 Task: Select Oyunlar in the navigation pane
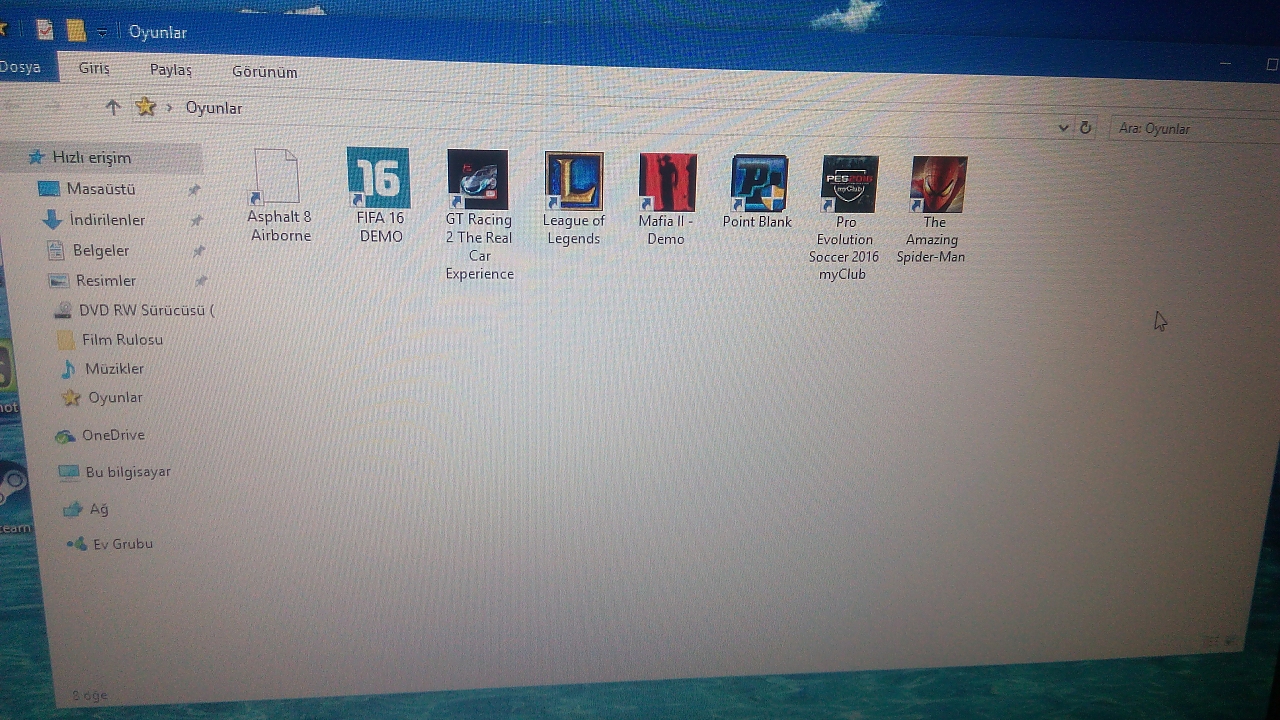[x=102, y=397]
